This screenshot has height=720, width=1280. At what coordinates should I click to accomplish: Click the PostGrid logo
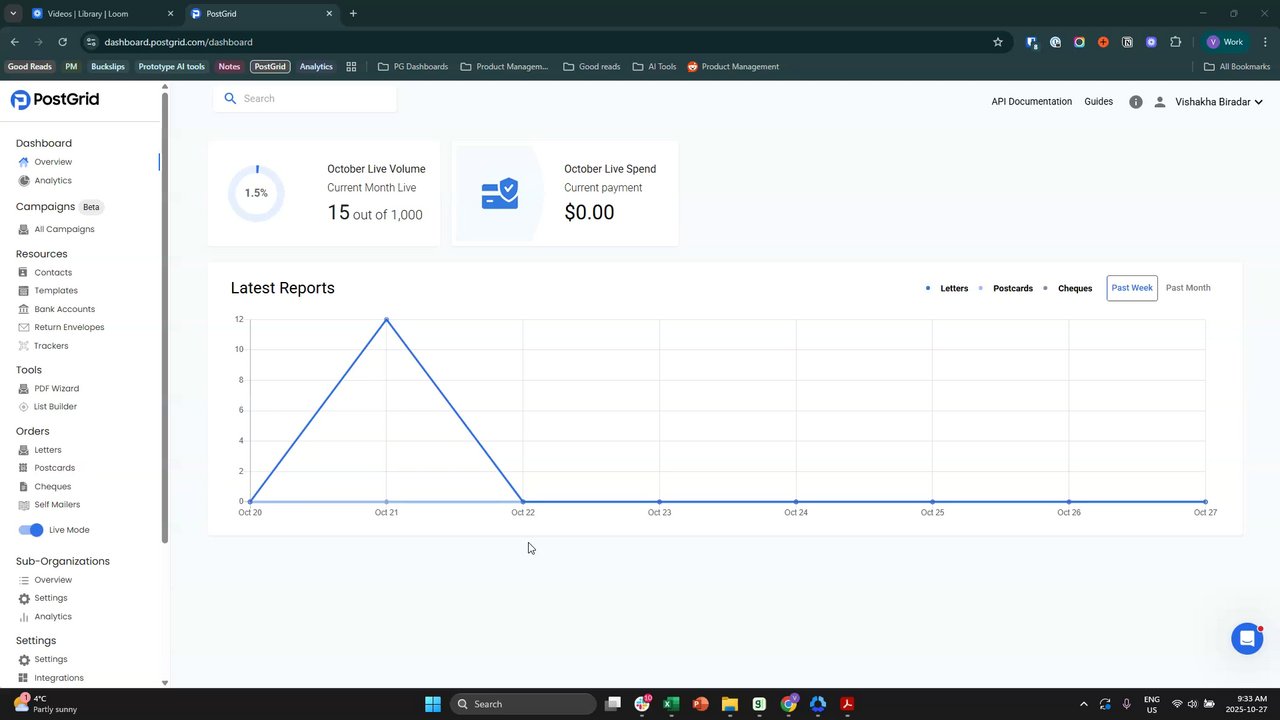(55, 100)
